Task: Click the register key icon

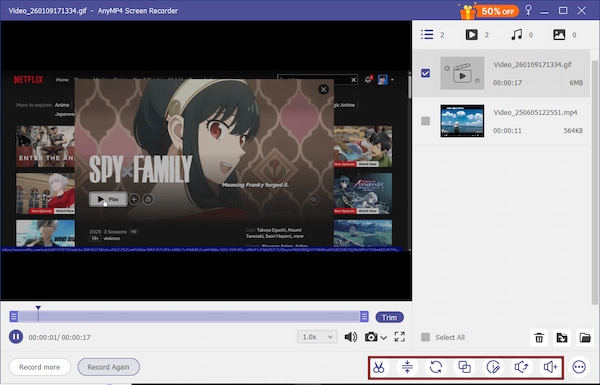Action: (x=528, y=10)
